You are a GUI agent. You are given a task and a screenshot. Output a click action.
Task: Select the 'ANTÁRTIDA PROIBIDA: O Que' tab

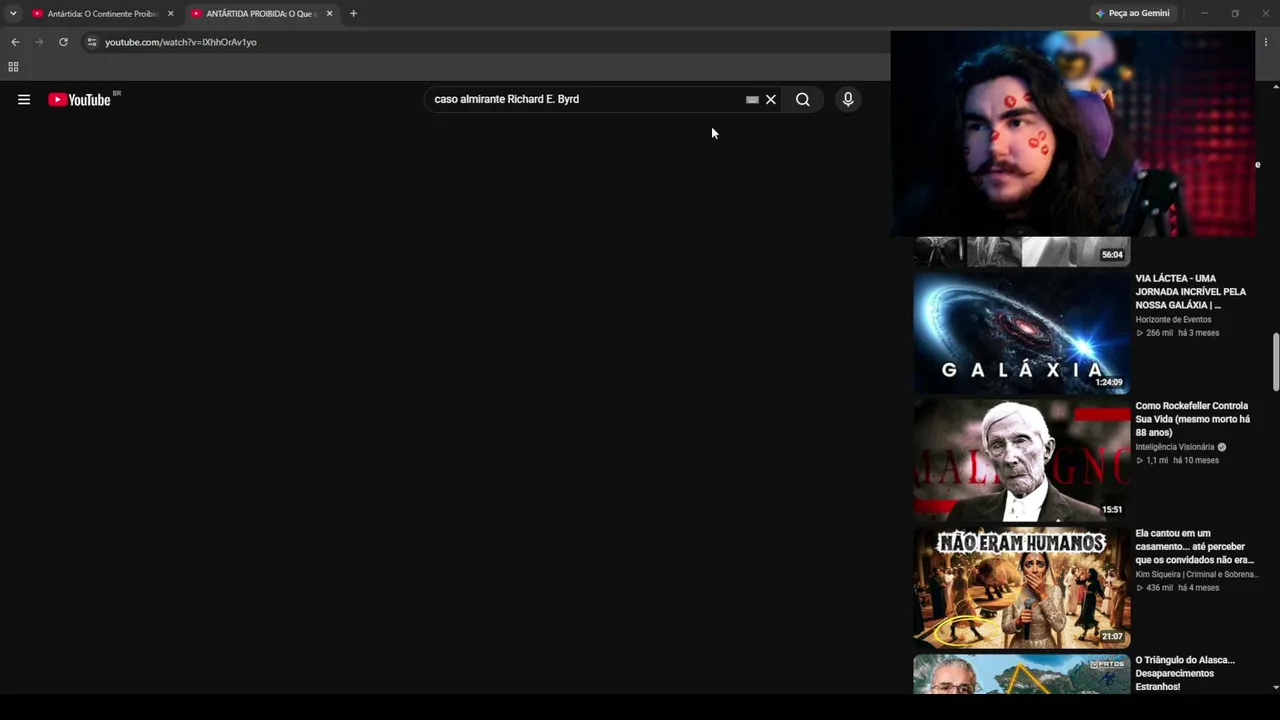(x=262, y=14)
